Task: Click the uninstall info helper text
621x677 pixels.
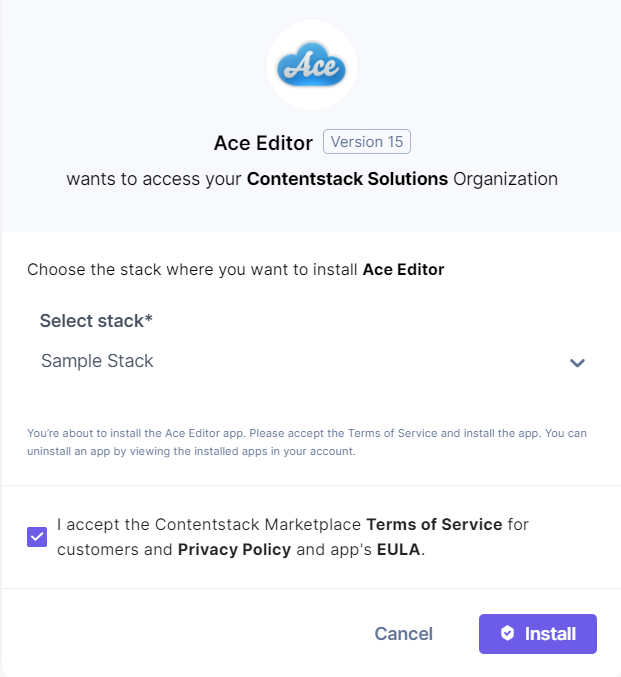Action: [306, 442]
